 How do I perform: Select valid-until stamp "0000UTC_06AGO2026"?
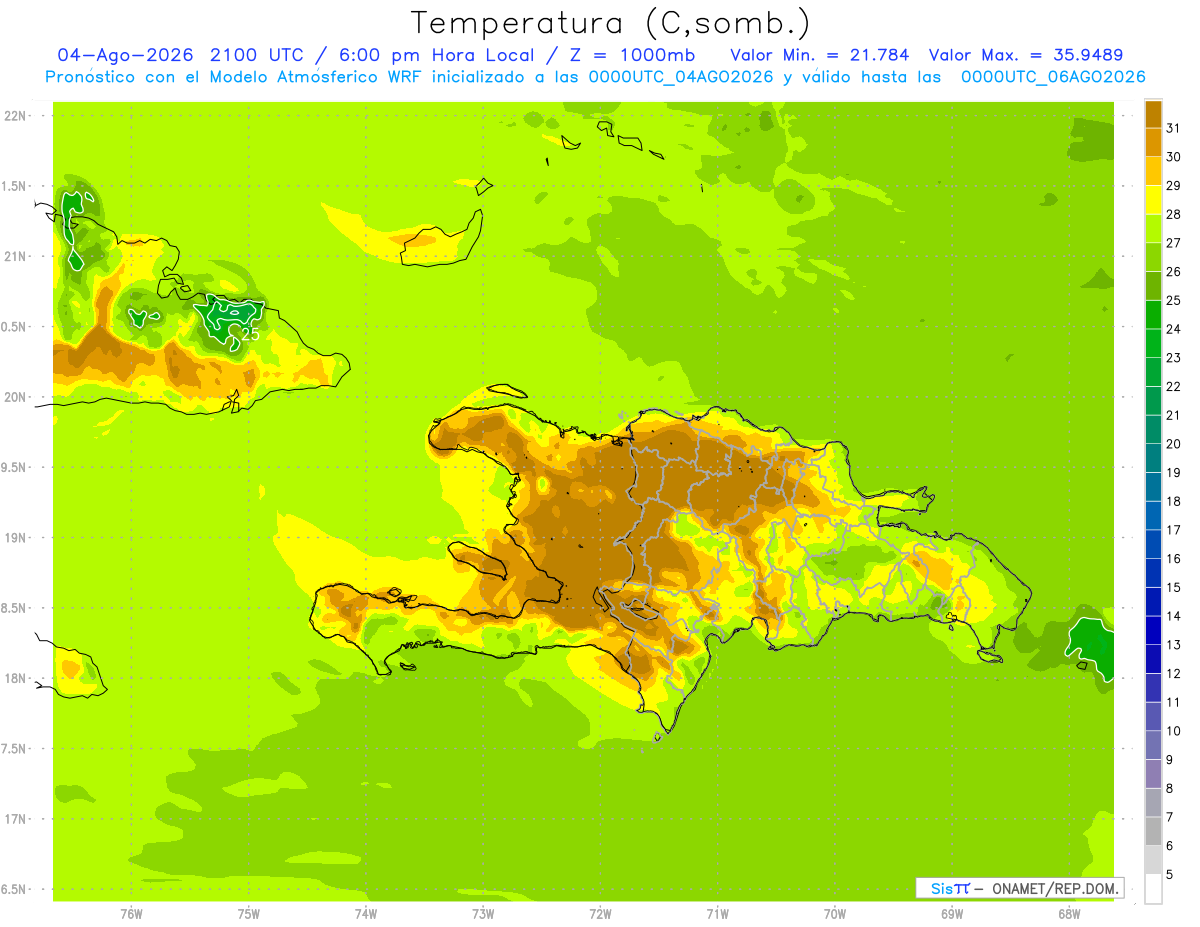click(1052, 77)
